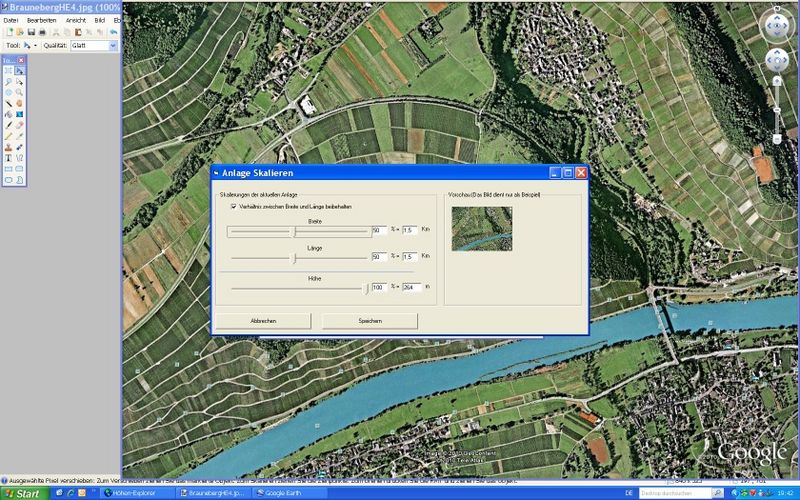Click the Breite Km value field

click(410, 230)
